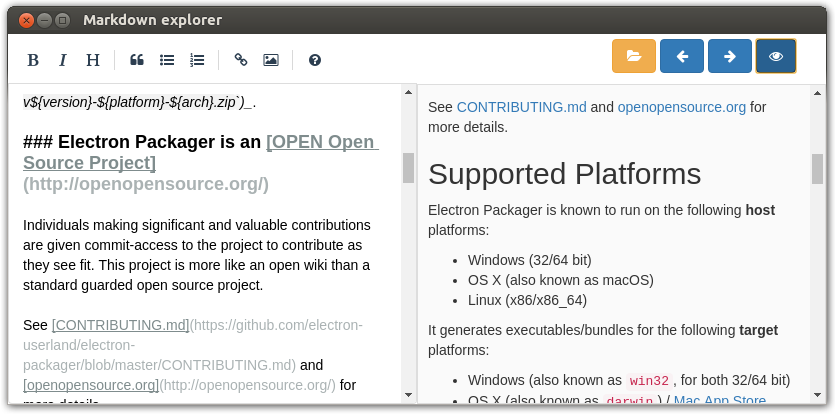Create an unordered bullet list
This screenshot has height=415, width=836.
167,60
